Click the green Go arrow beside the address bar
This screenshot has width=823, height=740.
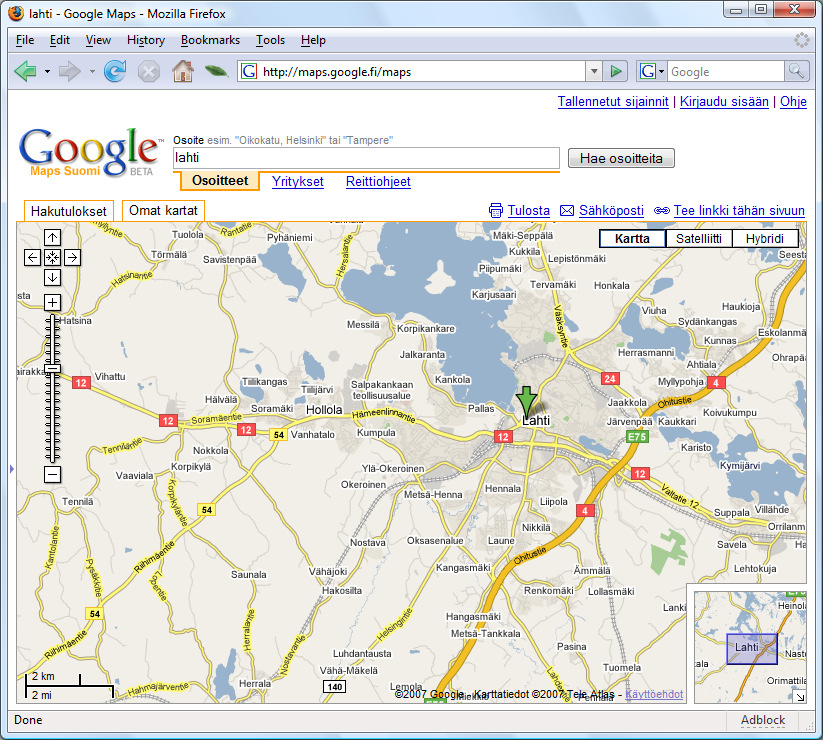point(615,71)
